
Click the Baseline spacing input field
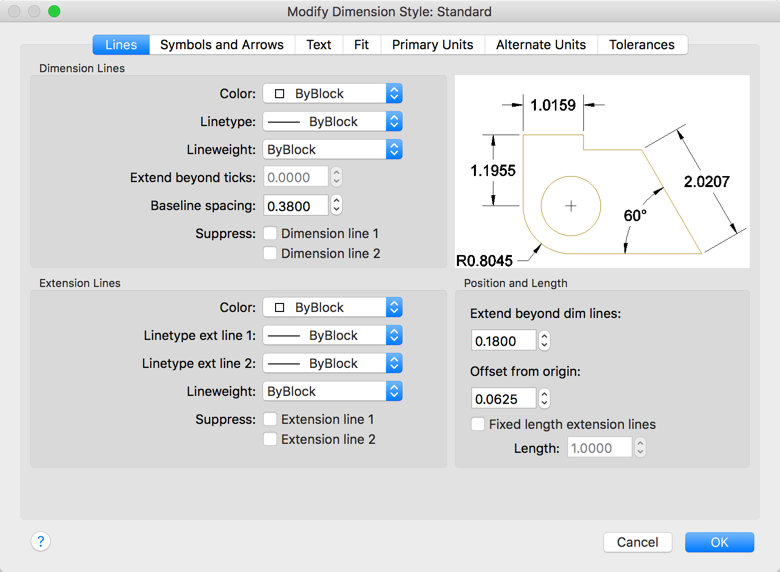tap(295, 205)
